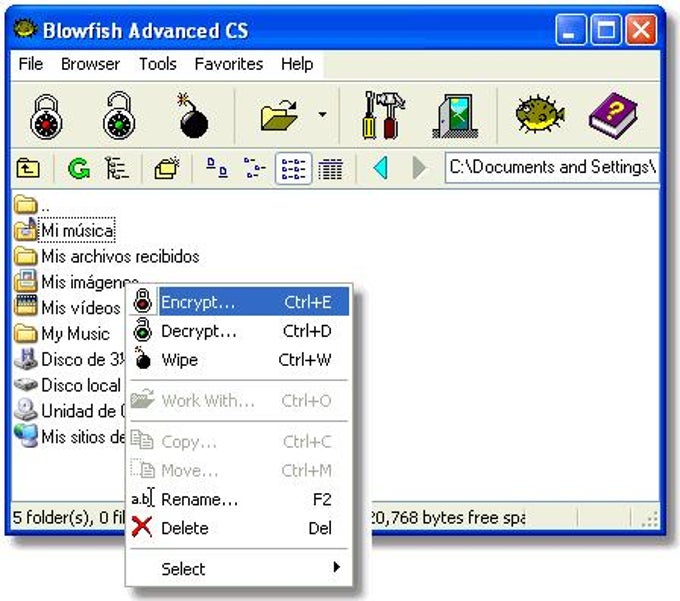Choose Decrypt... from context menu
The width and height of the screenshot is (680, 601).
click(239, 331)
